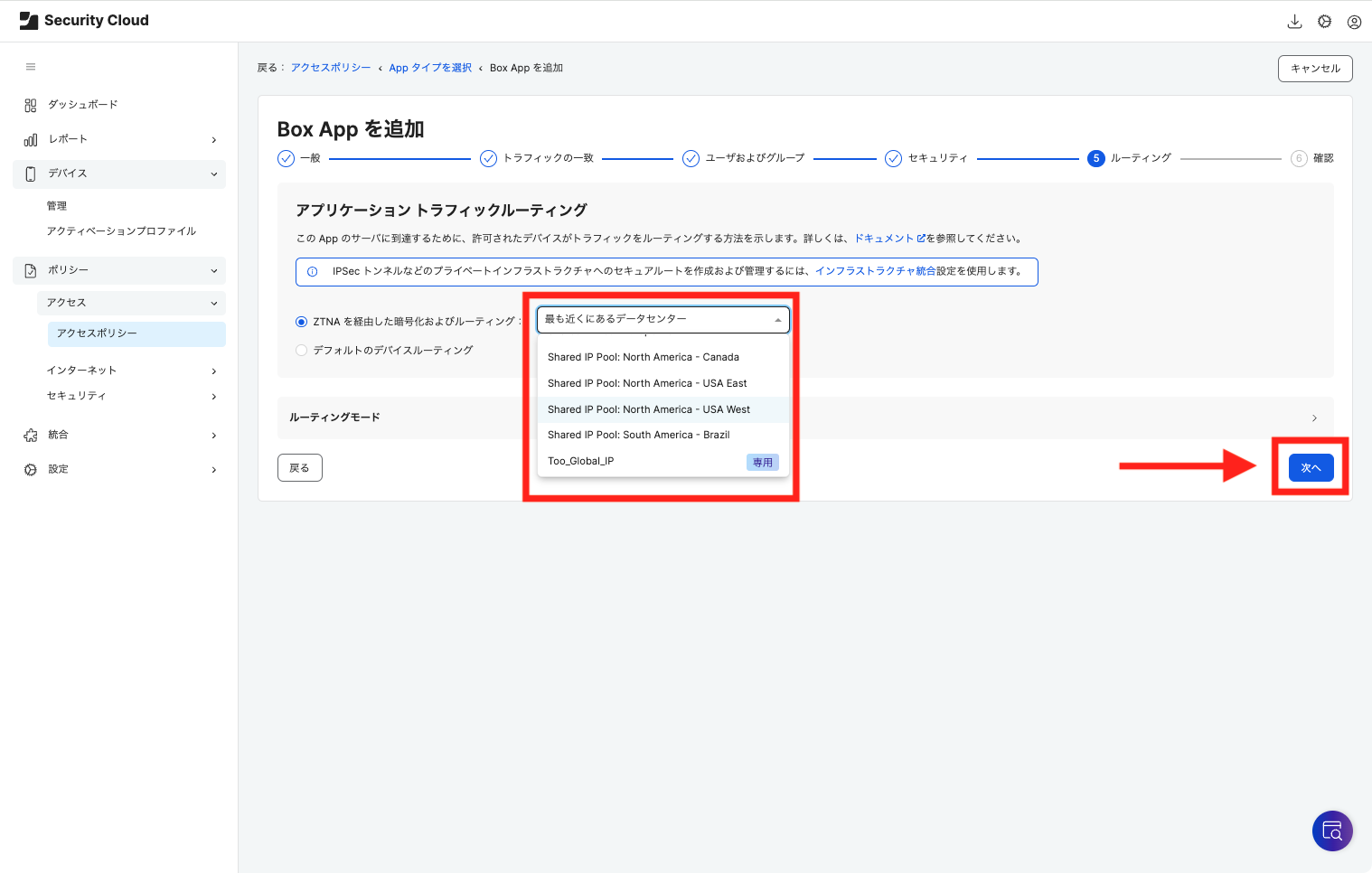Image resolution: width=1372 pixels, height=873 pixels.
Task: Open the floating help search icon
Action: (1332, 831)
